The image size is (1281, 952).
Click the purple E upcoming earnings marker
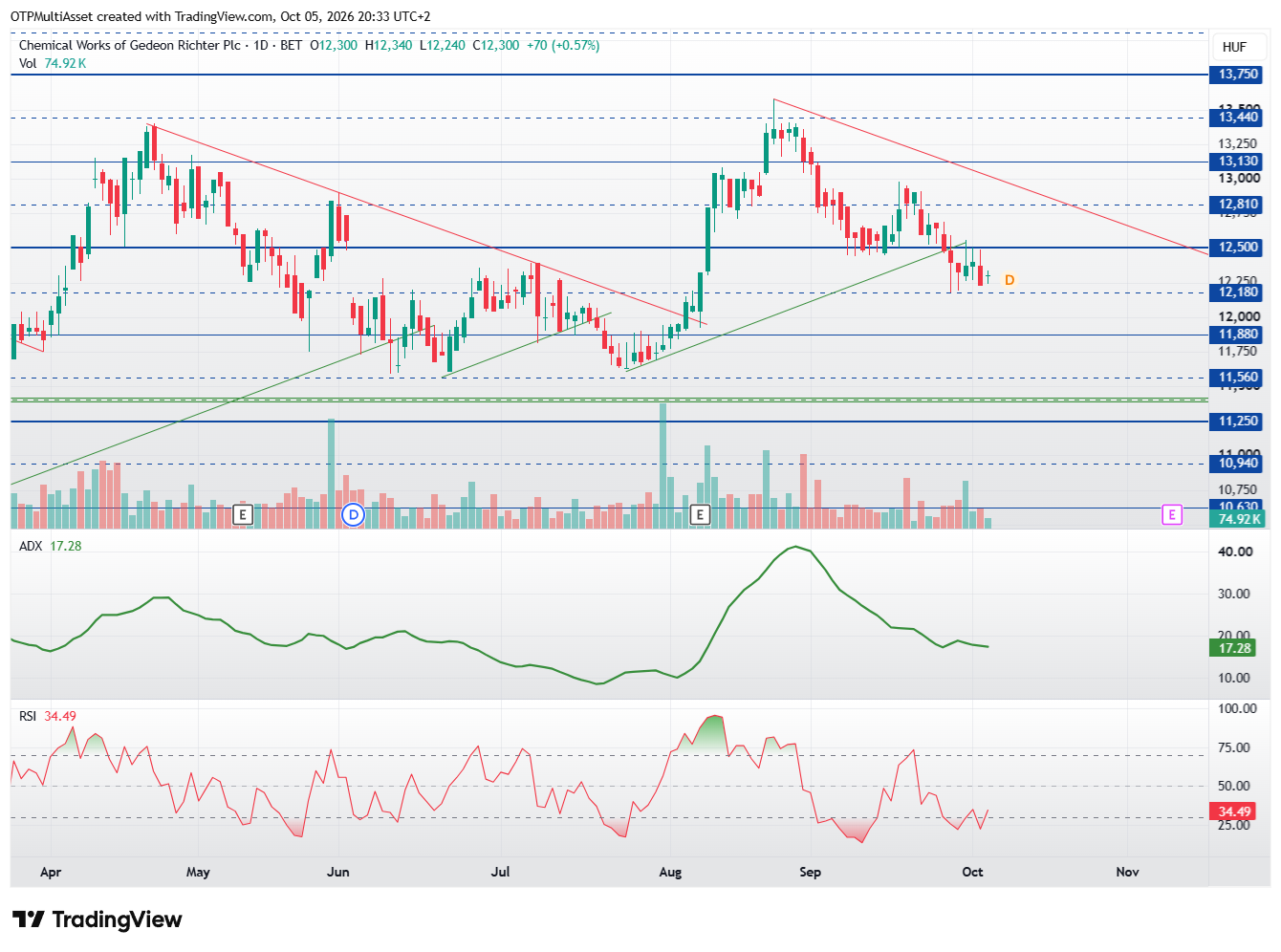click(1172, 515)
